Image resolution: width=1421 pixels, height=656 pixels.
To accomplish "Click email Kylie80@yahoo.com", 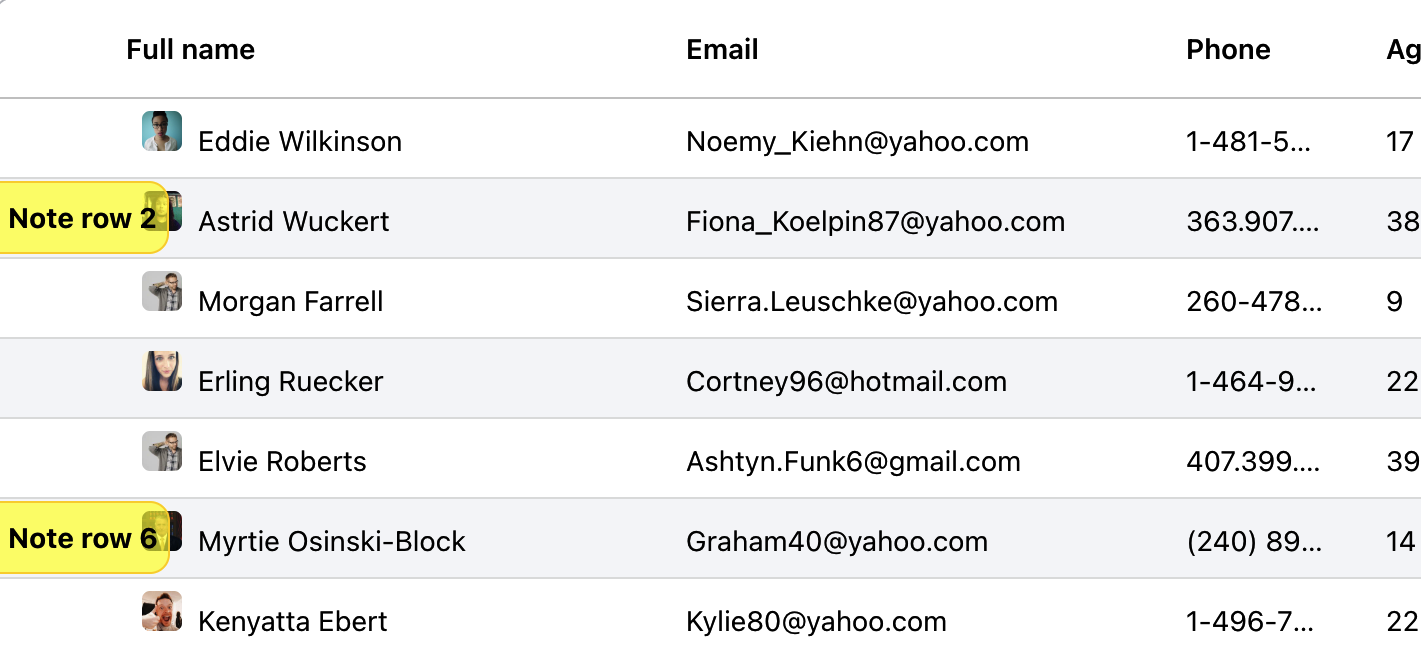I will 816,621.
